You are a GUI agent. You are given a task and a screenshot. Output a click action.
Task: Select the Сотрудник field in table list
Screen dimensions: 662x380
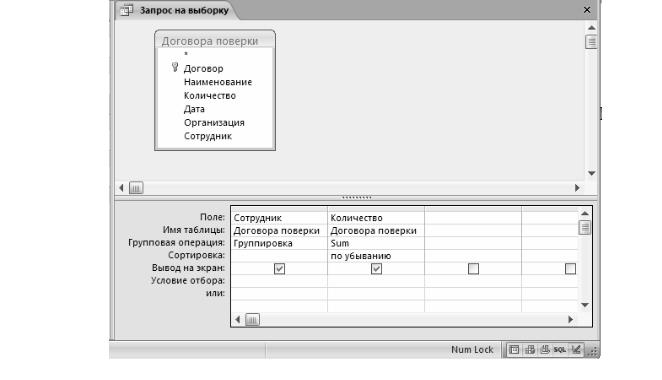pos(208,136)
